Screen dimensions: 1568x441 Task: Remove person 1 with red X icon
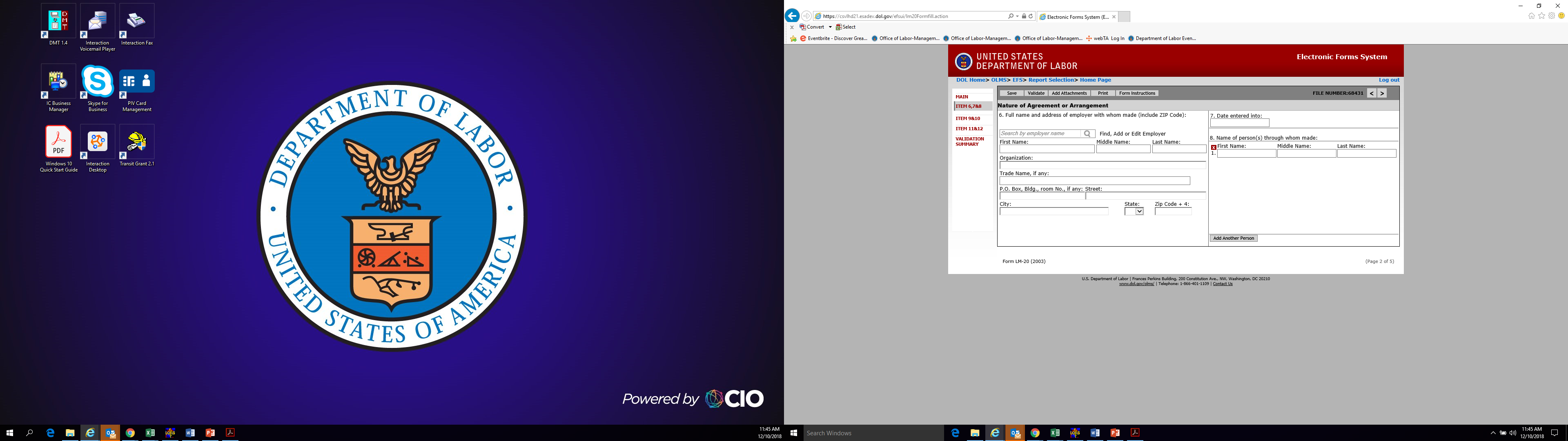[1214, 147]
